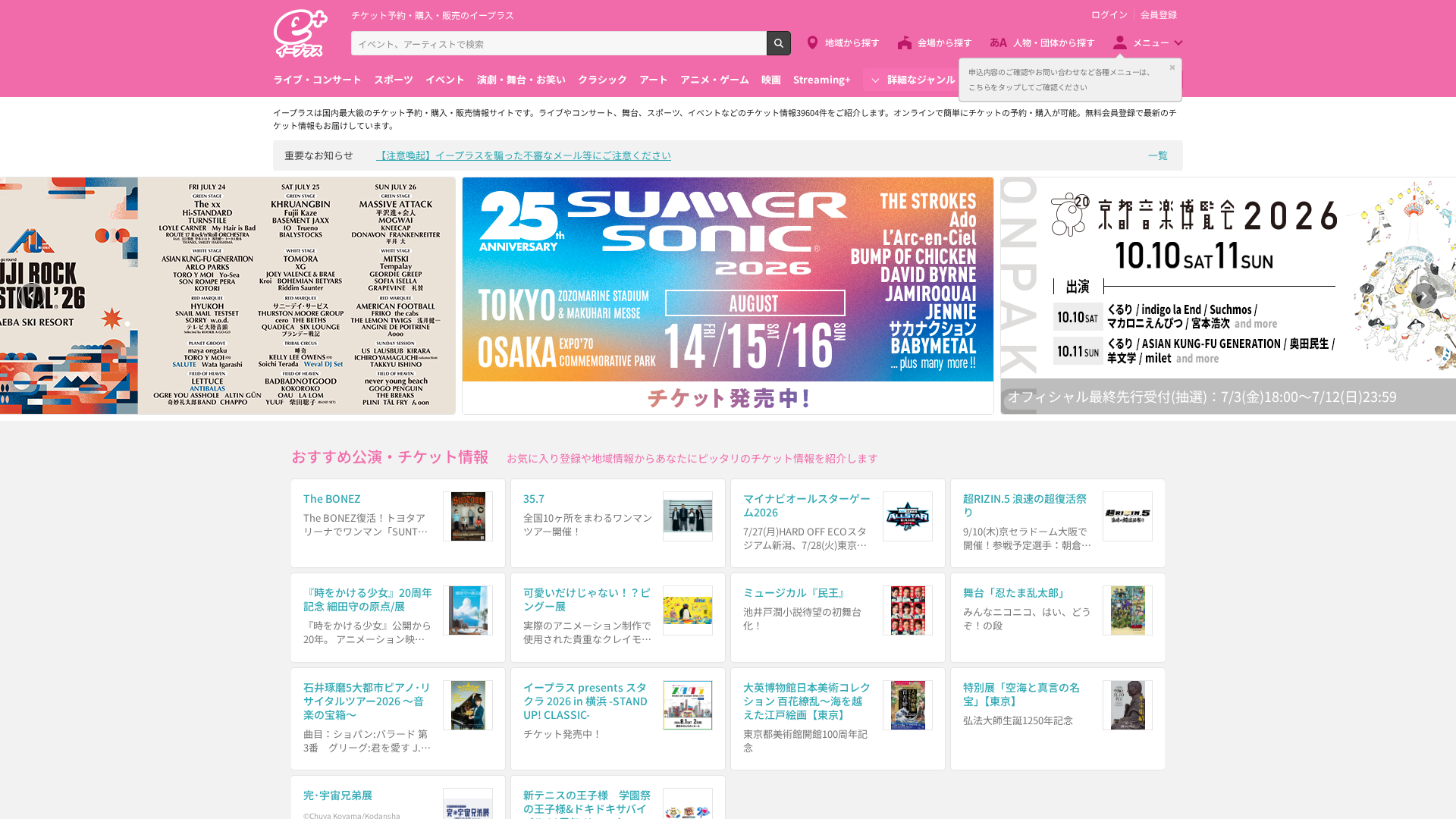Click チケット発売中！ banner caption

pos(728,398)
